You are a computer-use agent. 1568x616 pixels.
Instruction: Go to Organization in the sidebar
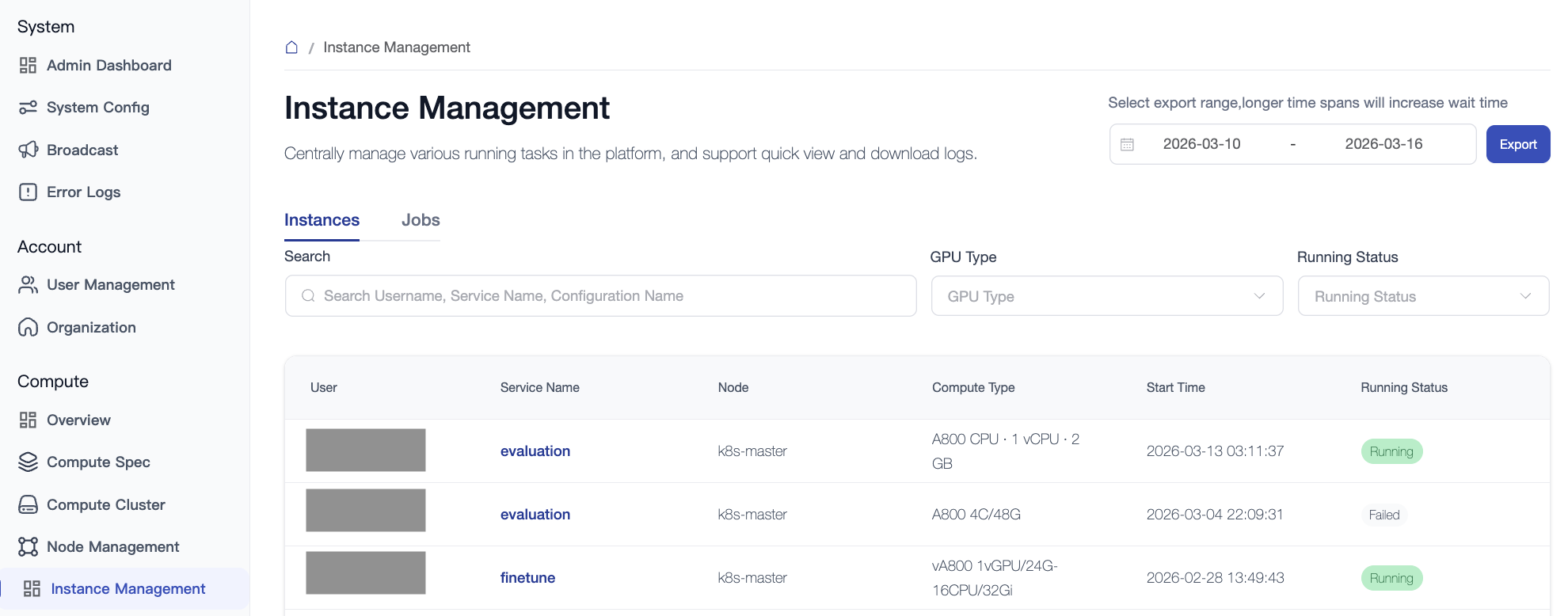pos(91,328)
